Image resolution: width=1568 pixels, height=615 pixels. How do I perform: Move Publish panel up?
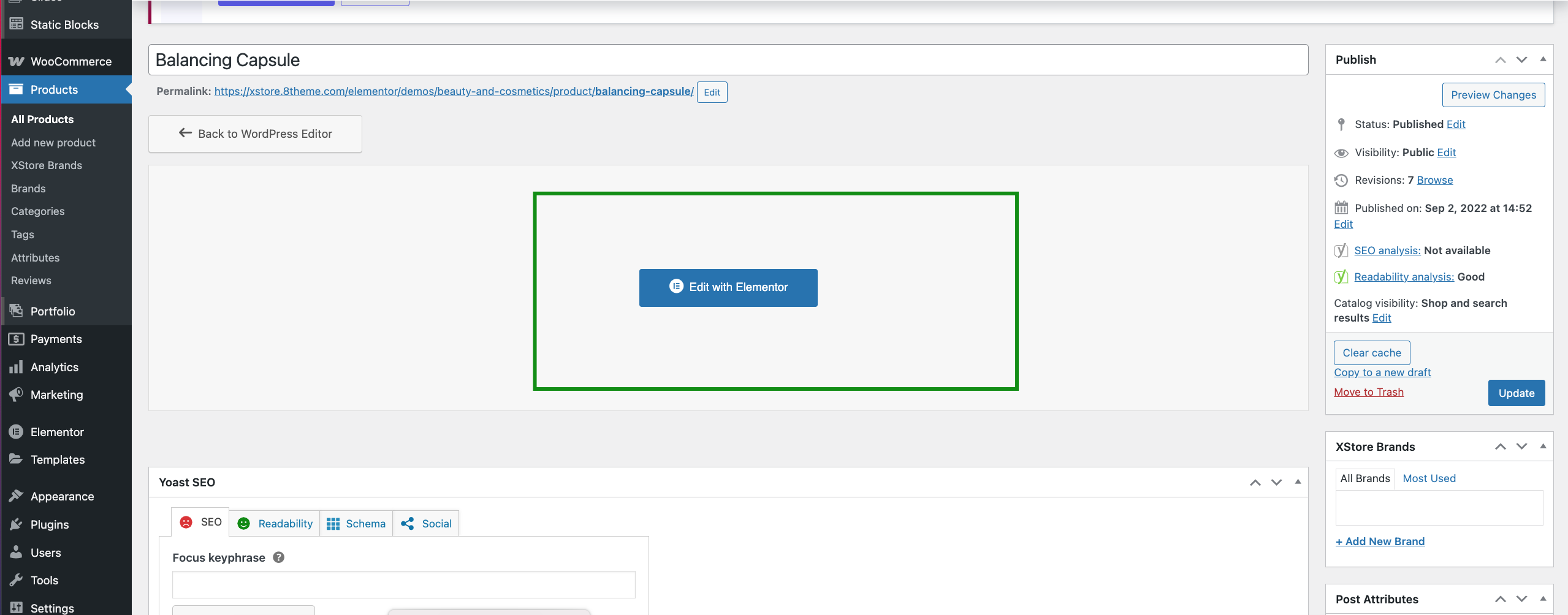click(x=1500, y=59)
